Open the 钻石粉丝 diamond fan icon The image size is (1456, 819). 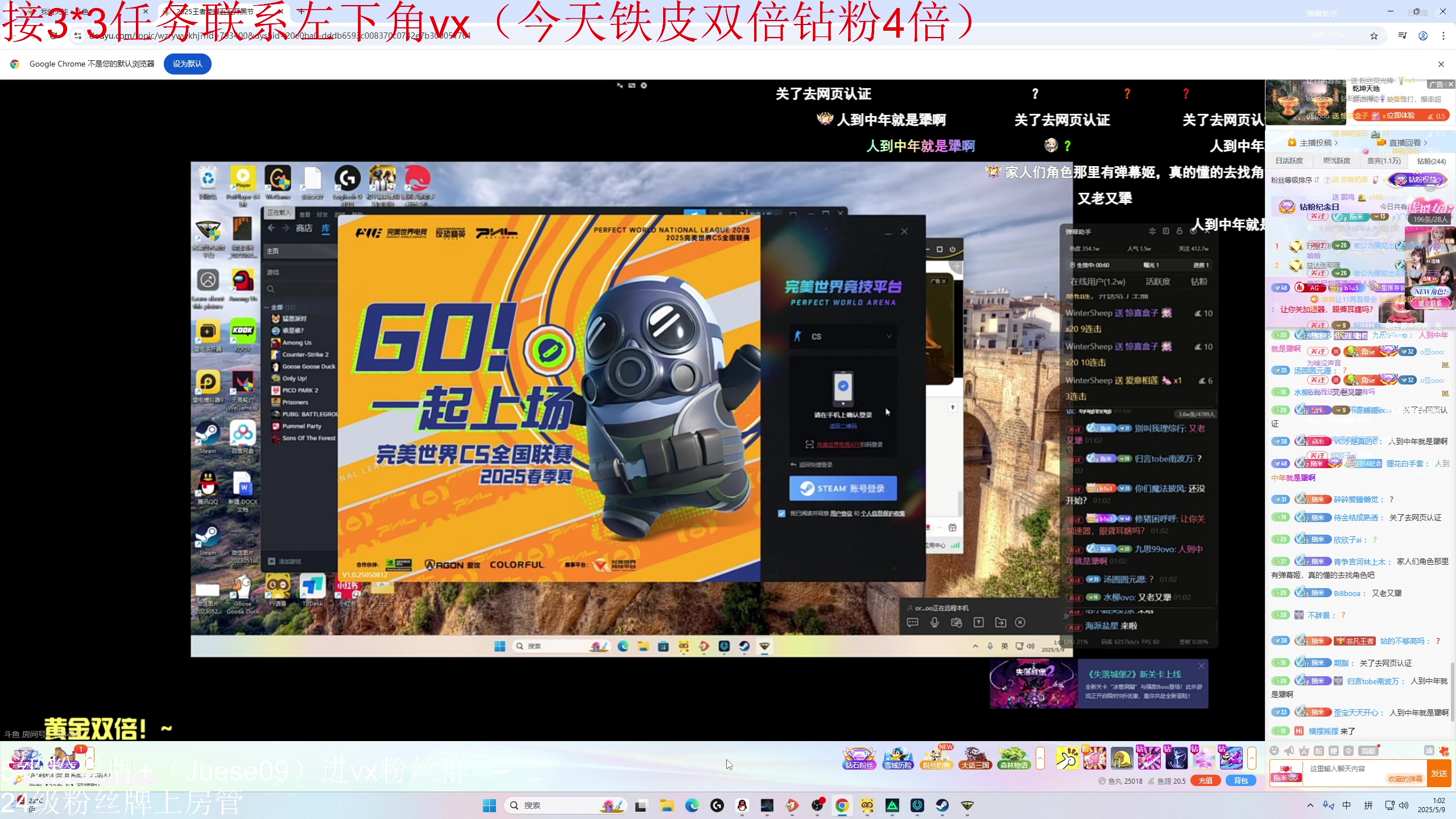click(x=859, y=758)
